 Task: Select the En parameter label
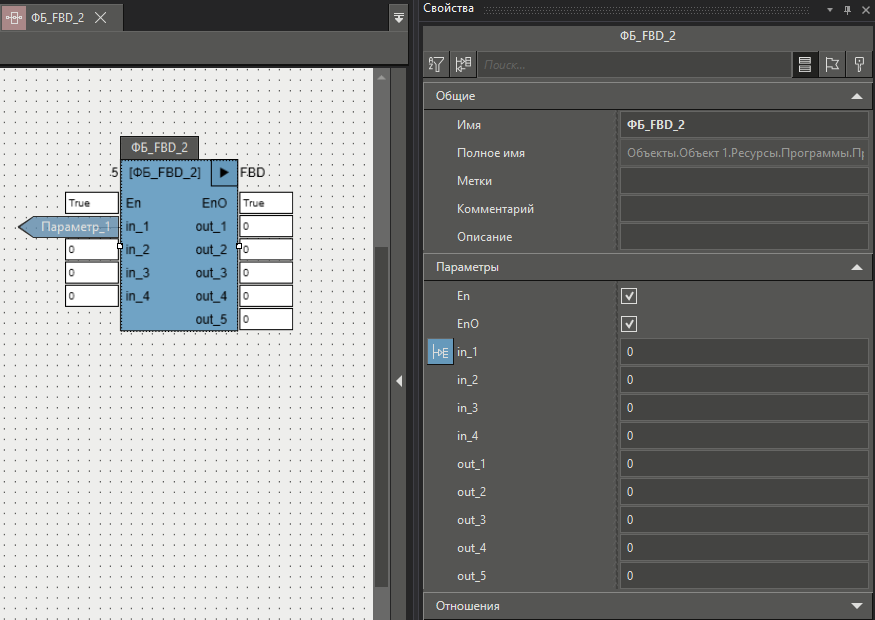[x=463, y=296]
